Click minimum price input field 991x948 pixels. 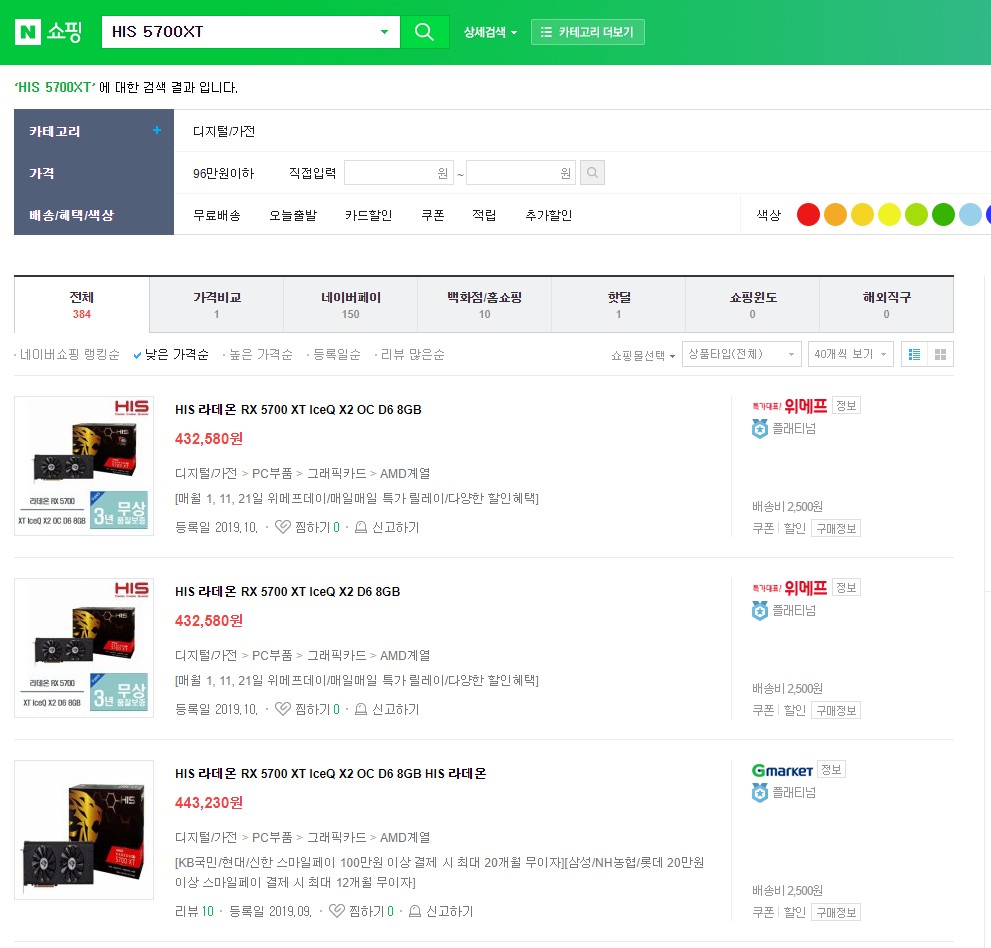click(399, 173)
